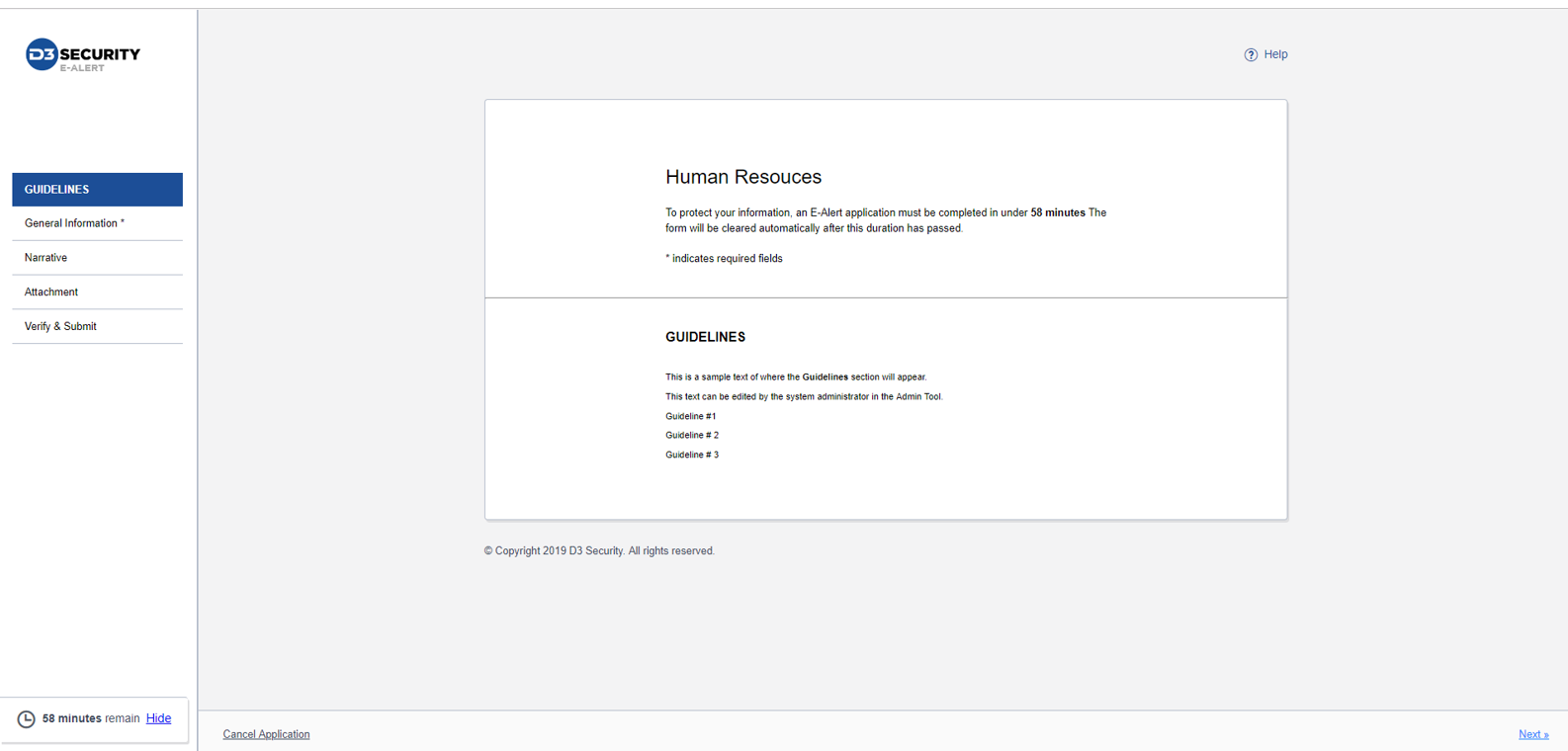
Task: Proceed with the Next » link
Action: click(x=1532, y=734)
